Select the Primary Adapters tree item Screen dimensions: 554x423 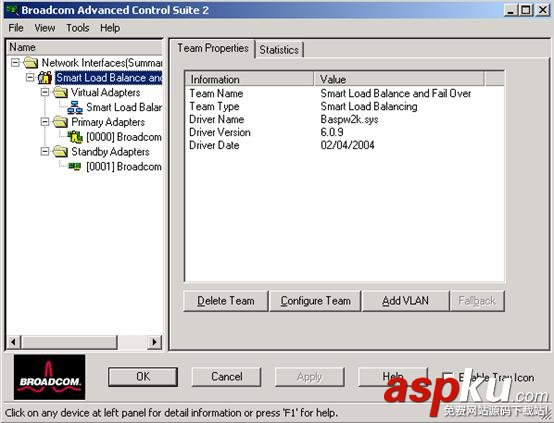(x=108, y=122)
